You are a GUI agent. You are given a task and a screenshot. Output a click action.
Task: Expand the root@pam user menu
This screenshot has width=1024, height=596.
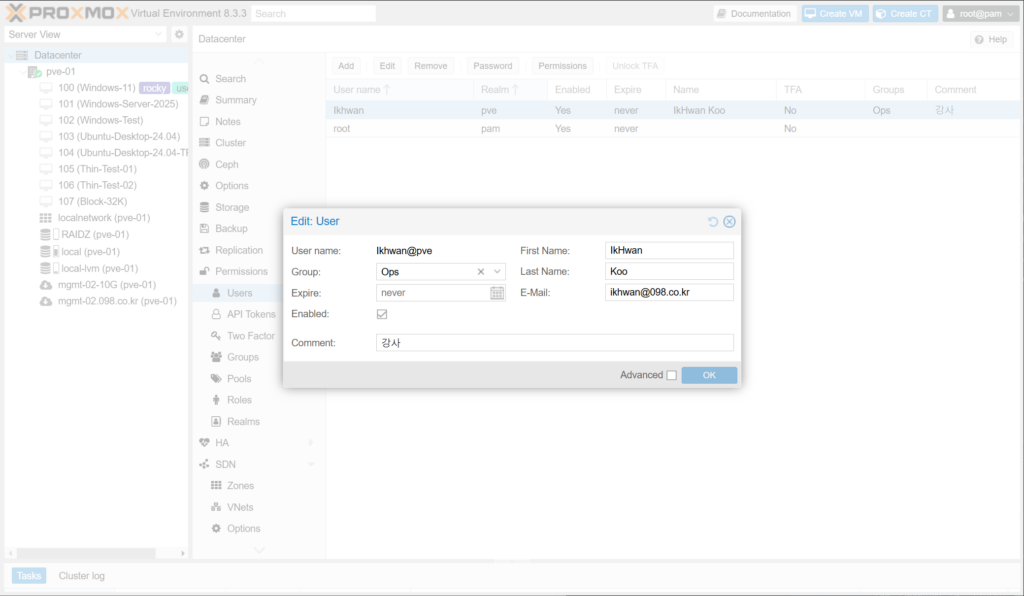tap(979, 14)
